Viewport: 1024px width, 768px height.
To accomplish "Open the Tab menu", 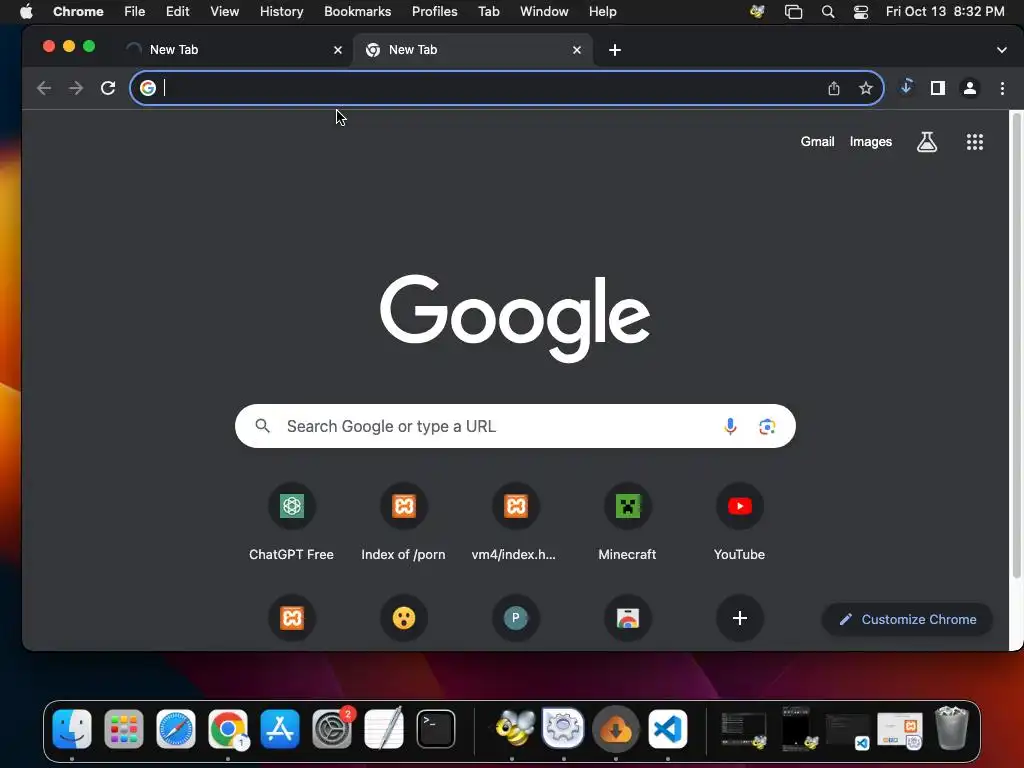I will coord(488,12).
